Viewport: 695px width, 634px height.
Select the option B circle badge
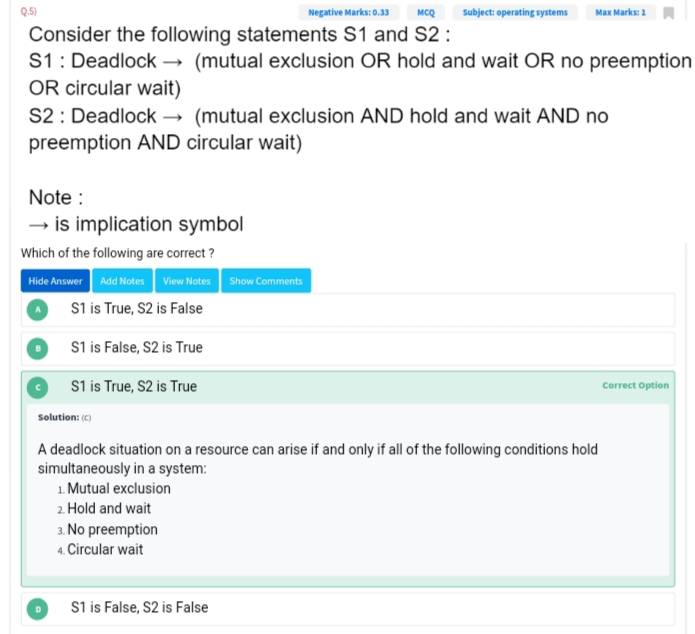(39, 348)
